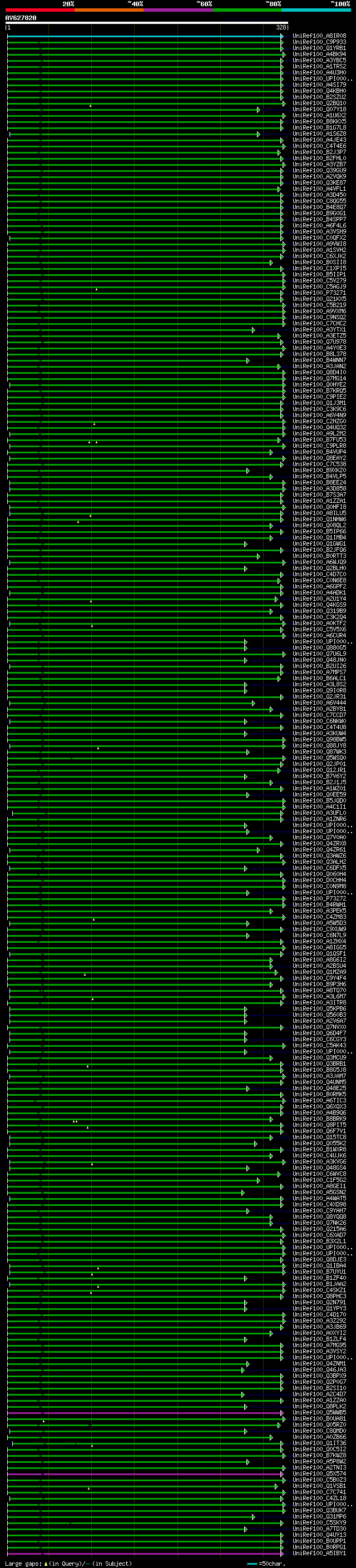Open hit UniRef100_B8KKX5
The image size is (356, 1568).
[319, 122]
